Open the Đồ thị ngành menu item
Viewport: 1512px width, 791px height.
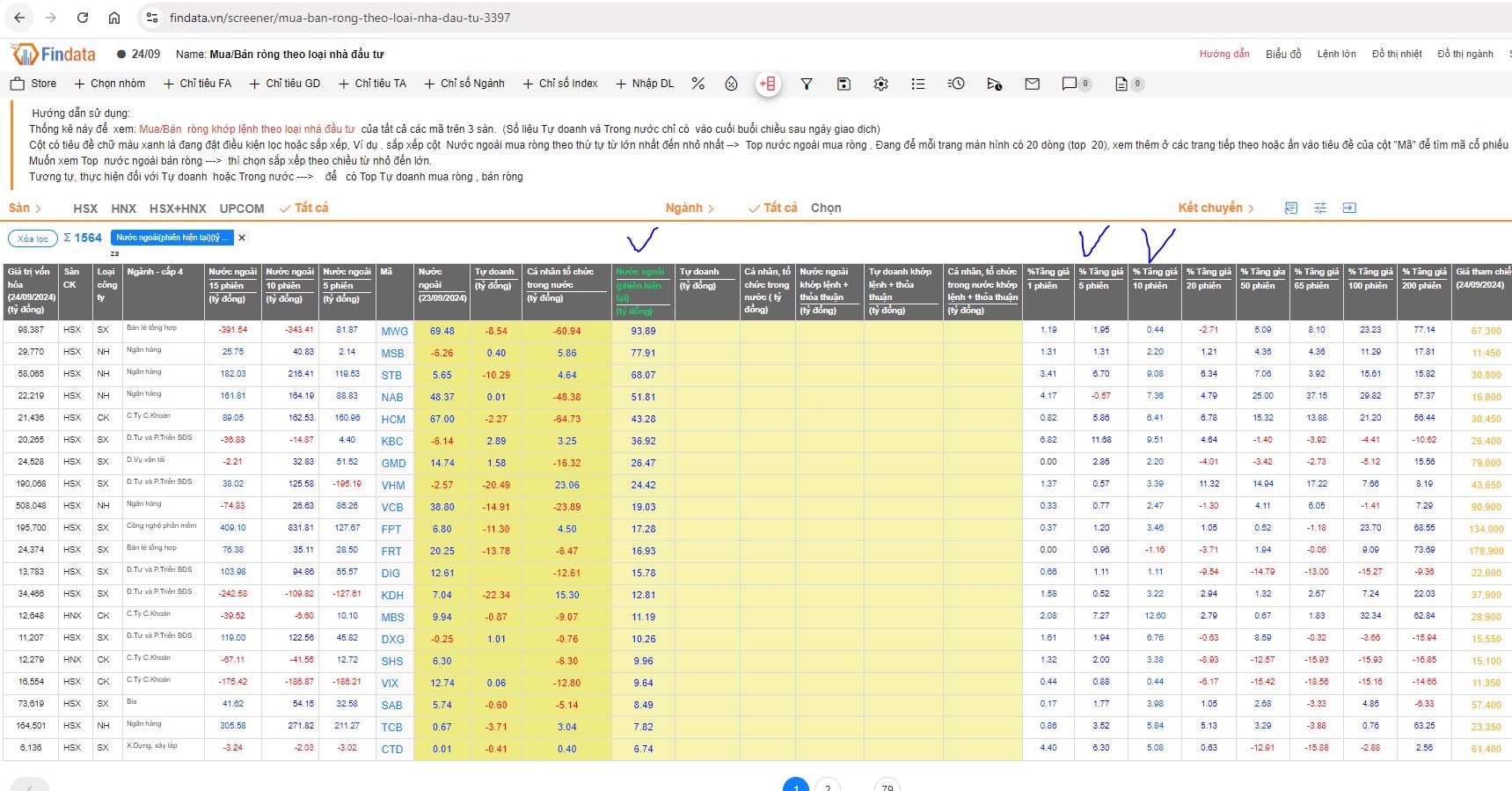(1465, 54)
